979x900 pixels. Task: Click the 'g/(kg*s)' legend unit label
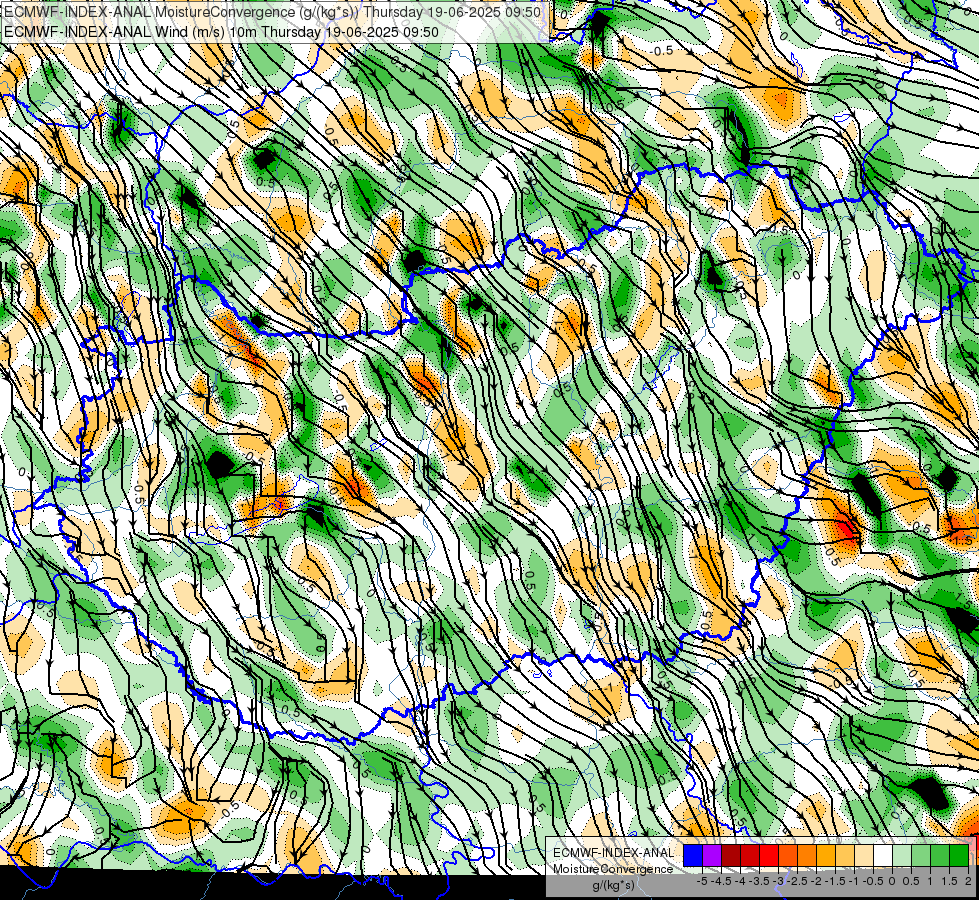pos(613,886)
